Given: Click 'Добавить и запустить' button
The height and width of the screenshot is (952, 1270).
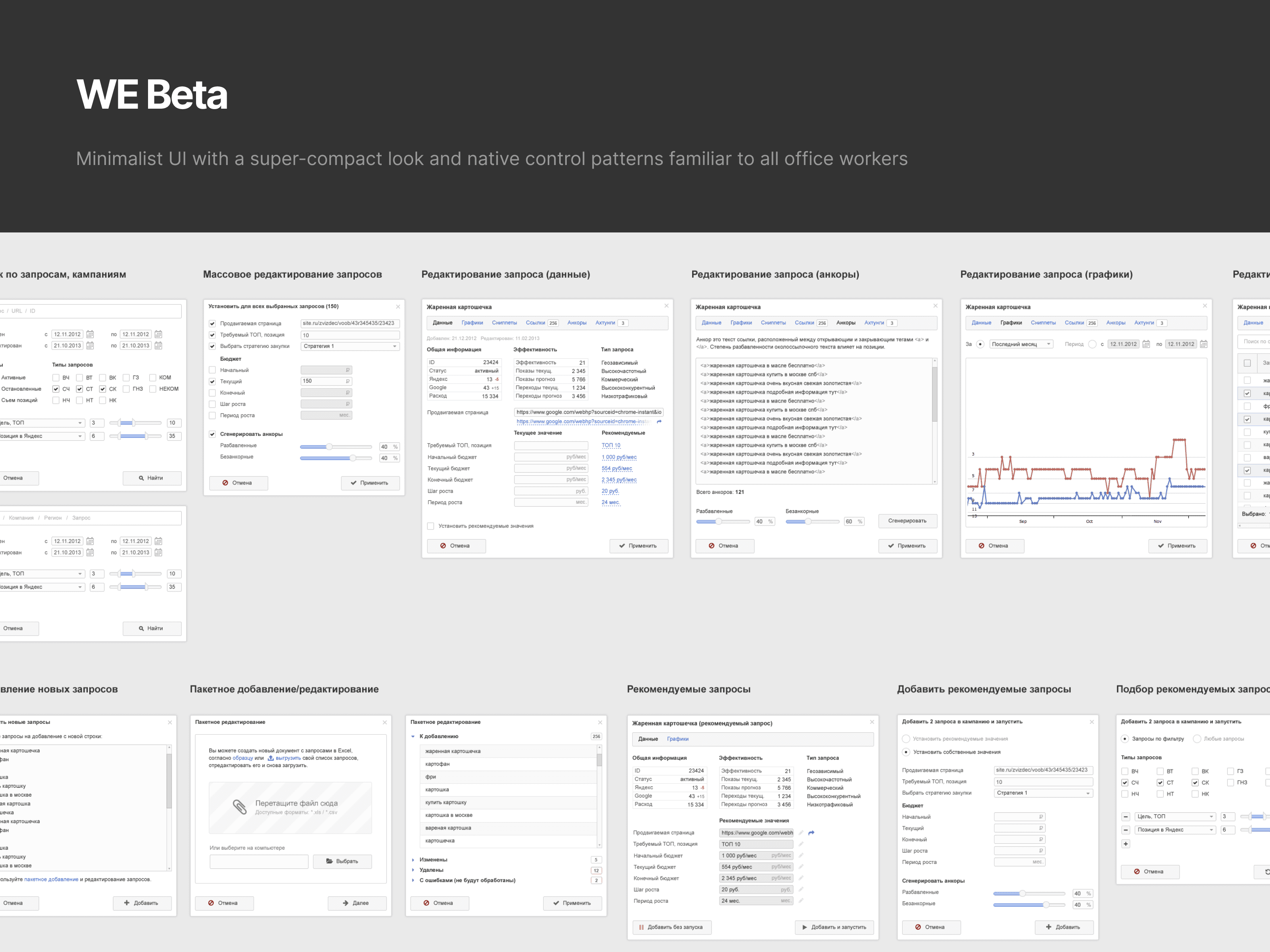Looking at the screenshot, I should [x=834, y=927].
